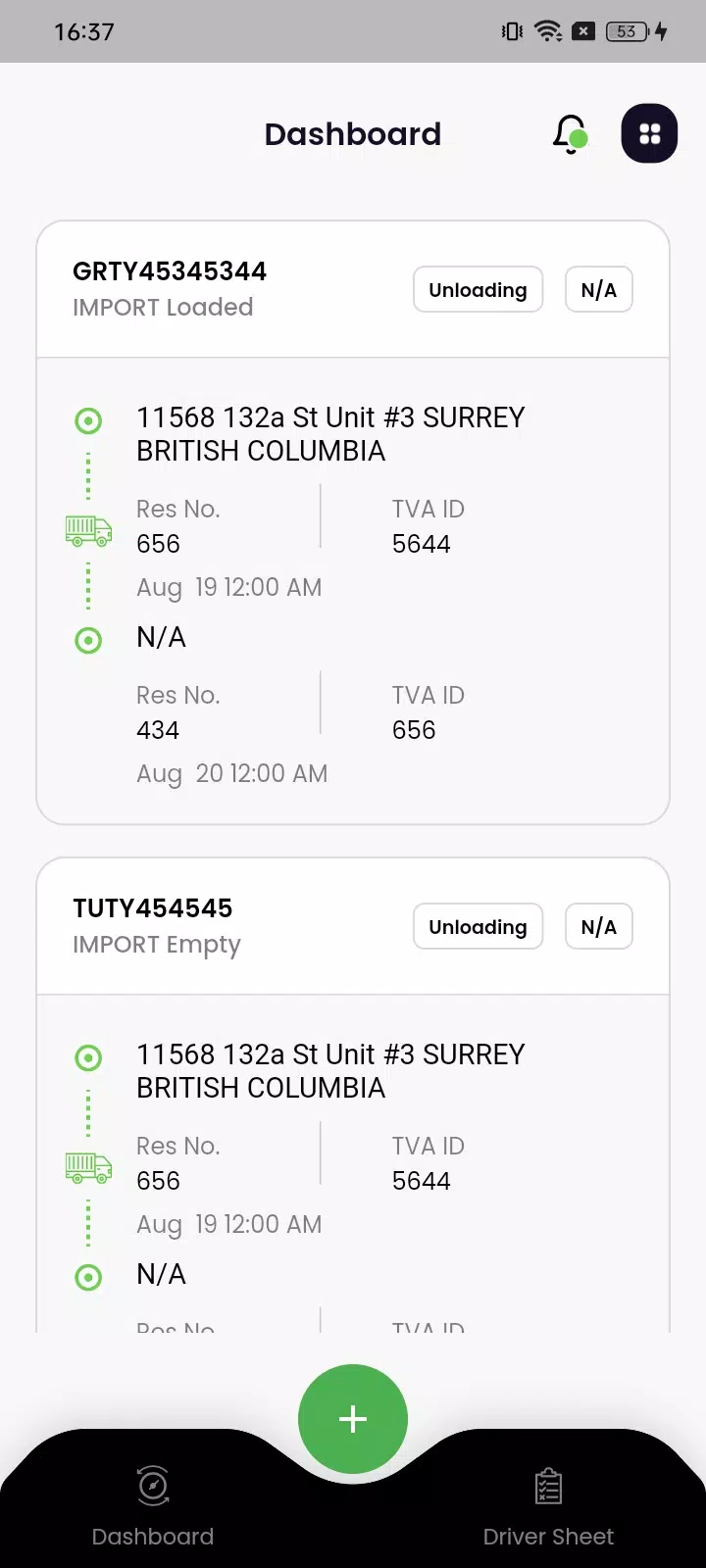Screen dimensions: 706x1568
Task: Tap the Driver Sheet clipboard icon
Action: 548,1487
